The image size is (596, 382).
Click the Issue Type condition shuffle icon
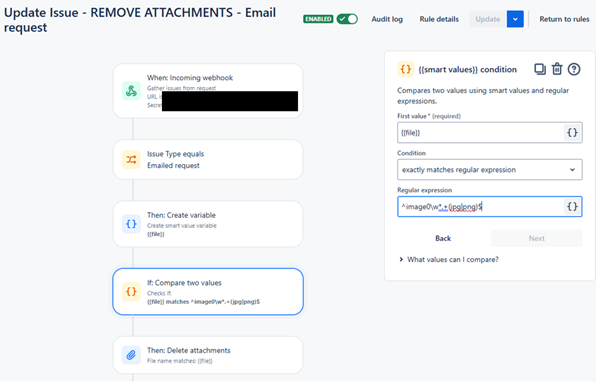[x=131, y=160]
